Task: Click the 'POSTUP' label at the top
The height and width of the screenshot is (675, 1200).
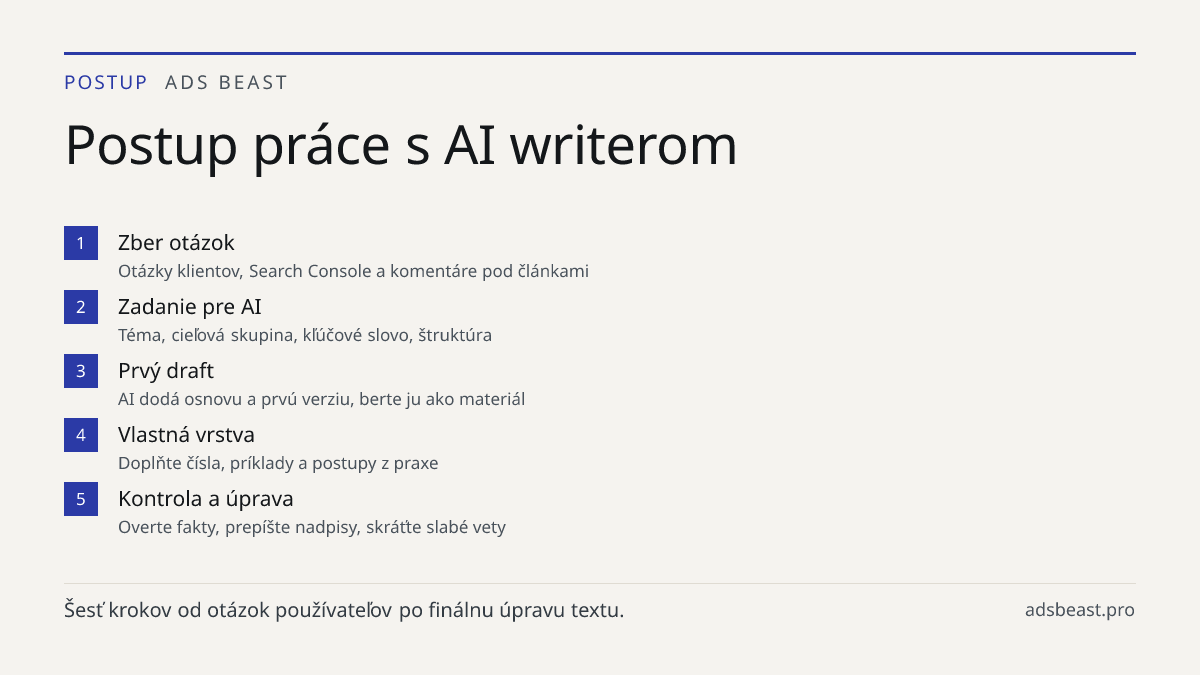Action: [x=106, y=83]
